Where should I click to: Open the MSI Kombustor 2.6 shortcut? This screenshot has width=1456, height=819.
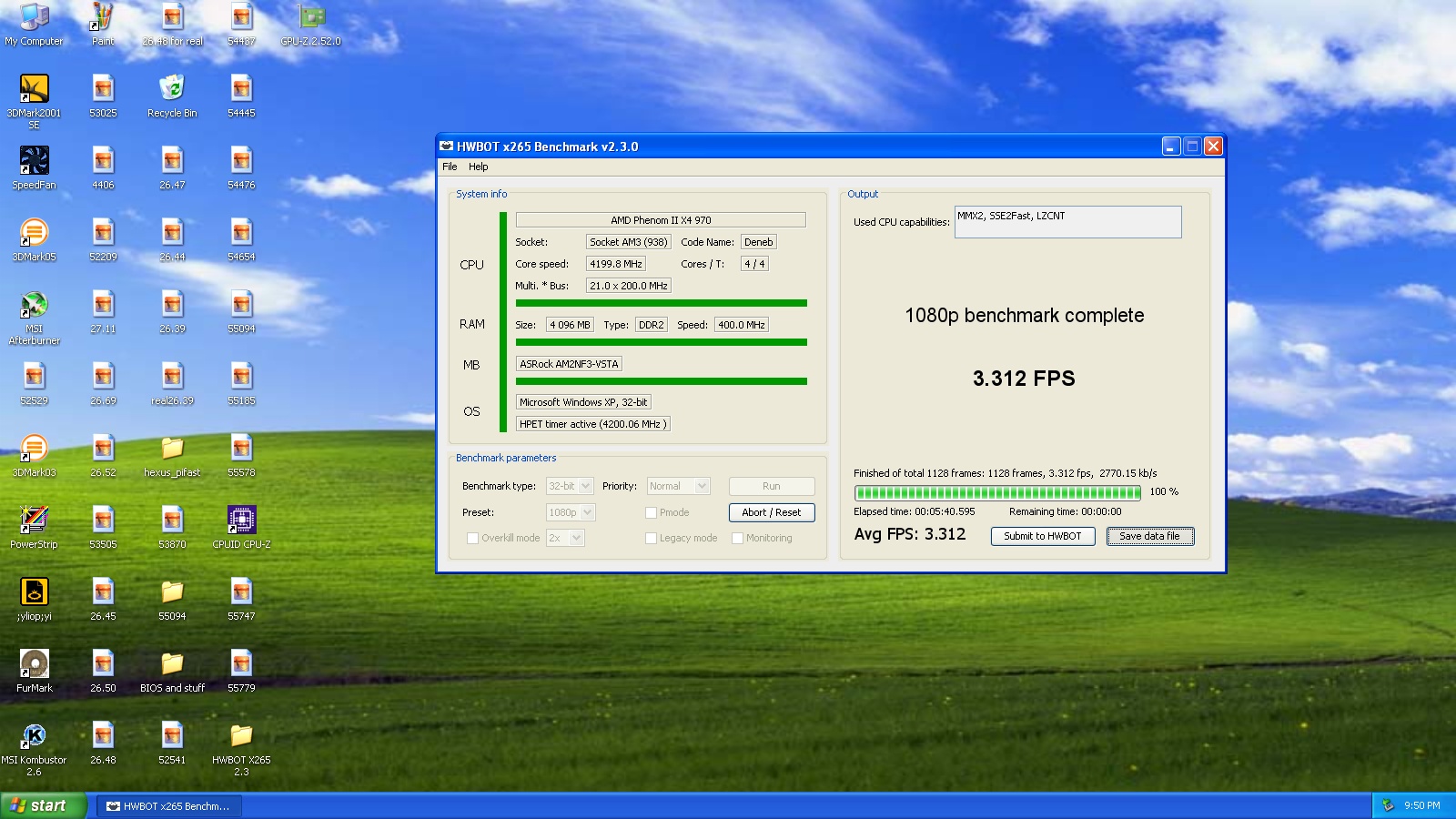click(34, 748)
